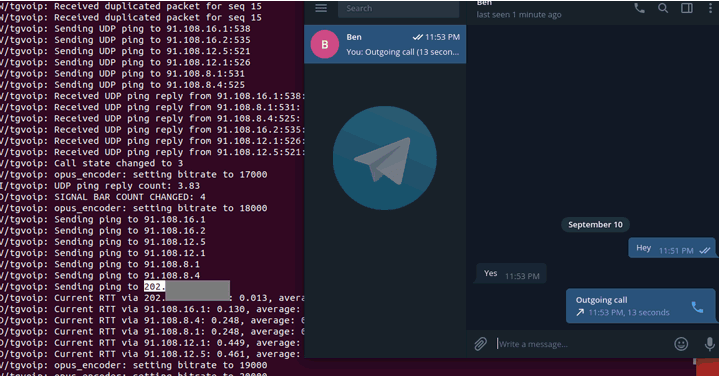Call back using phone icon in Outgoing call bubble
This screenshot has width=719, height=376.
(x=697, y=307)
